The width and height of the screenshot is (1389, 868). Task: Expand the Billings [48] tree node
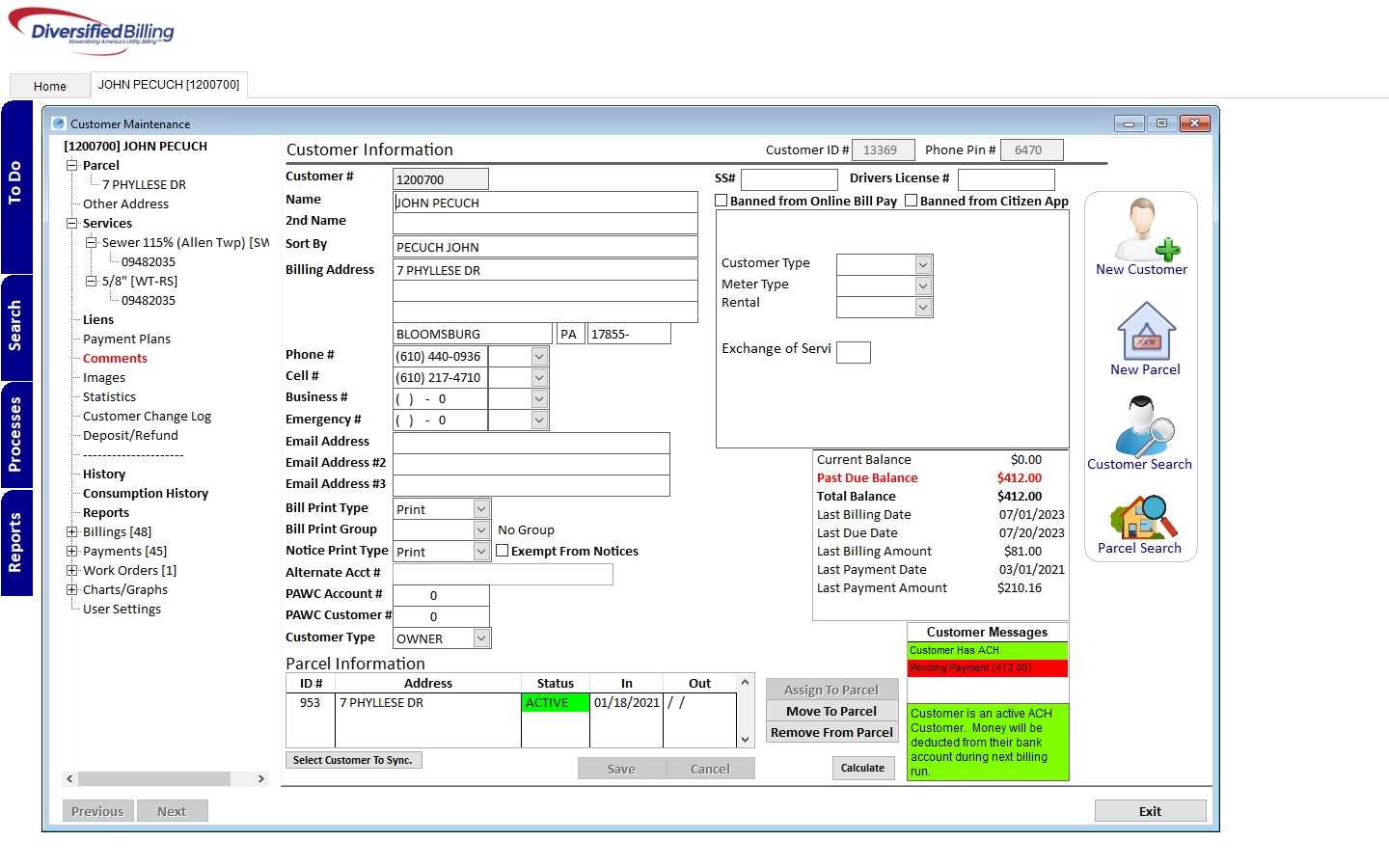(x=71, y=531)
